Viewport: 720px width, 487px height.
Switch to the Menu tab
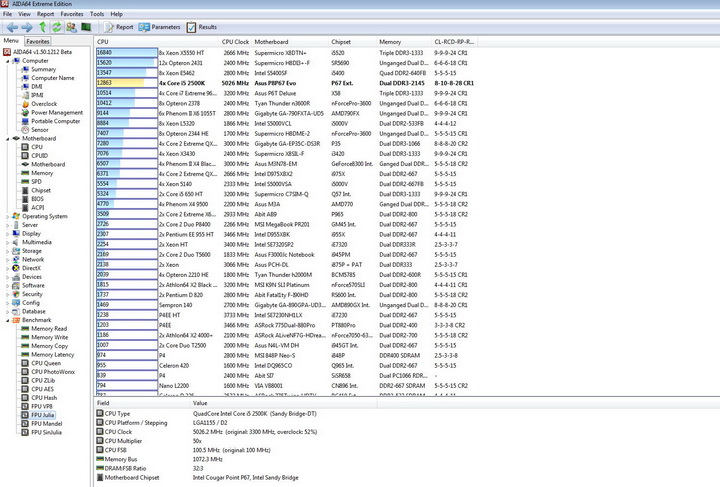11,41
